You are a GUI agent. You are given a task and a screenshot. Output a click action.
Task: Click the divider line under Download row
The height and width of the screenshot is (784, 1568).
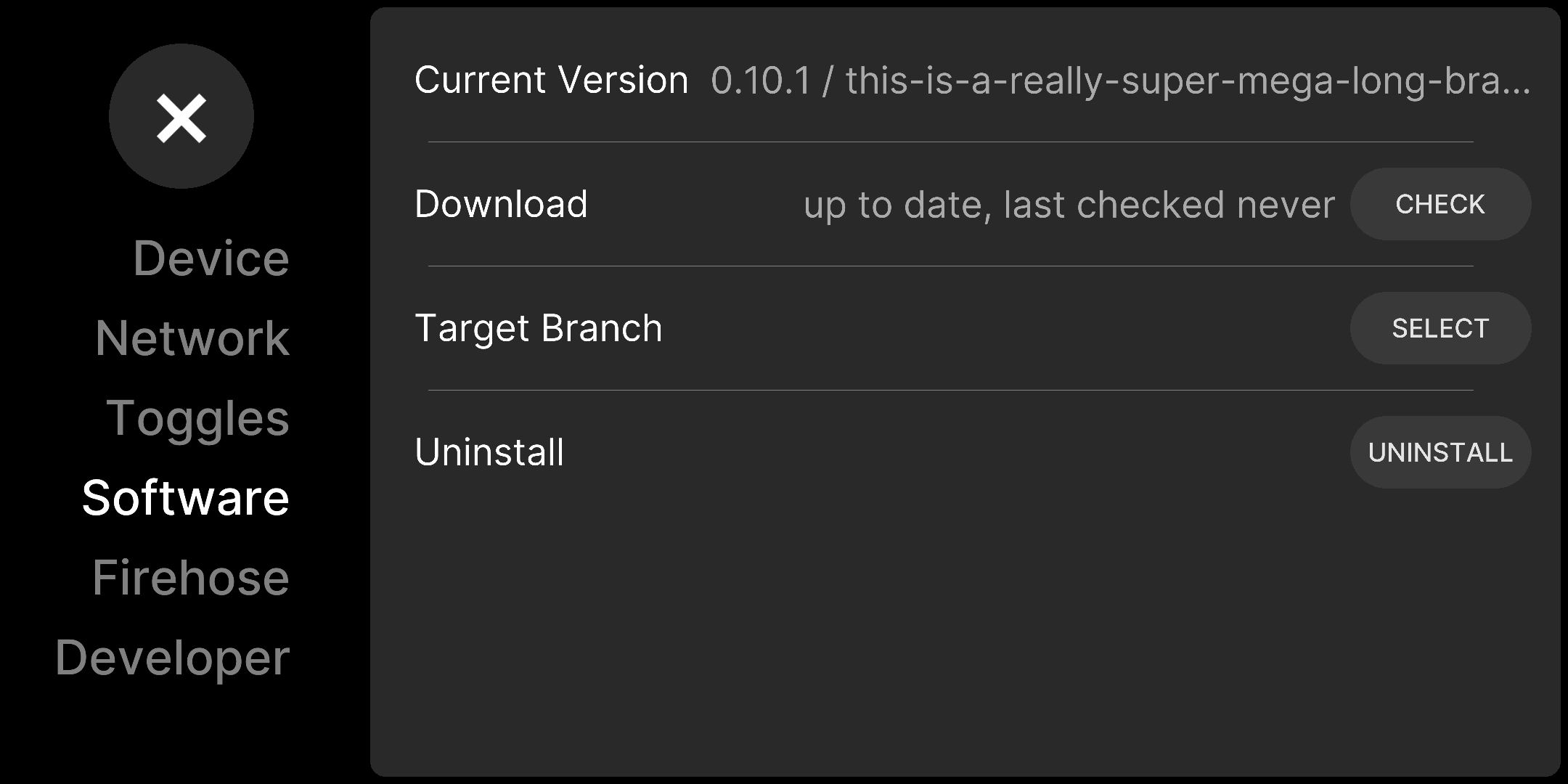(951, 266)
